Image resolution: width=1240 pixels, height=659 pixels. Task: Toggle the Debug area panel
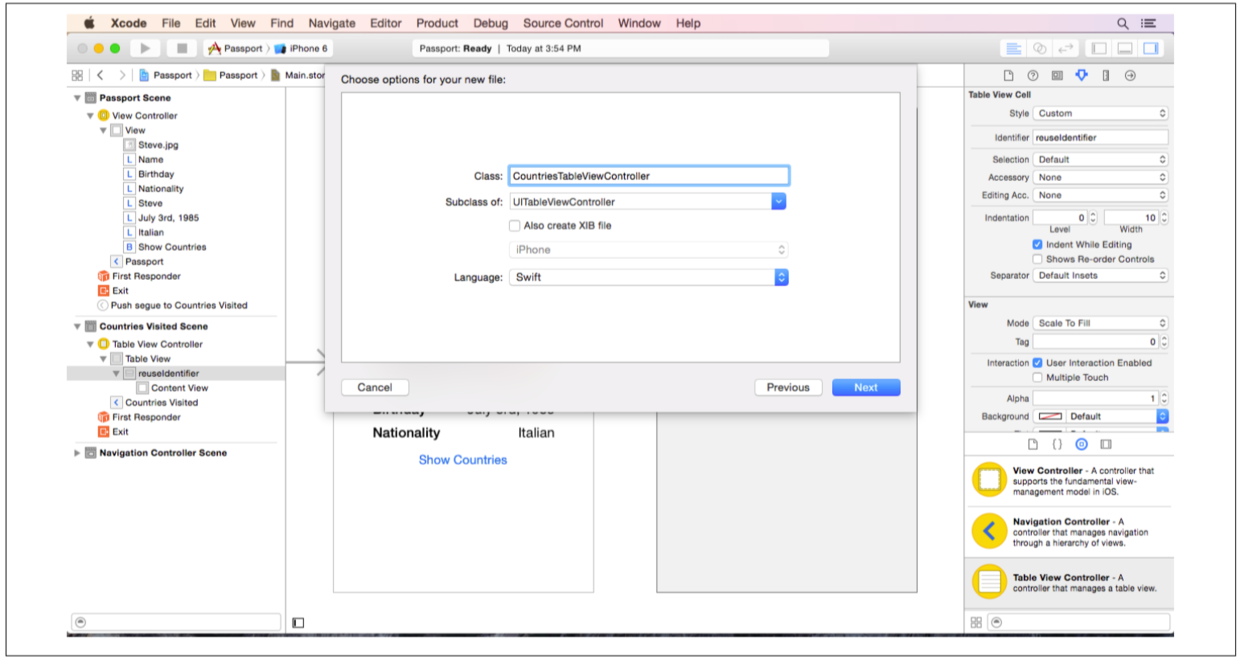pyautogui.click(x=1125, y=48)
